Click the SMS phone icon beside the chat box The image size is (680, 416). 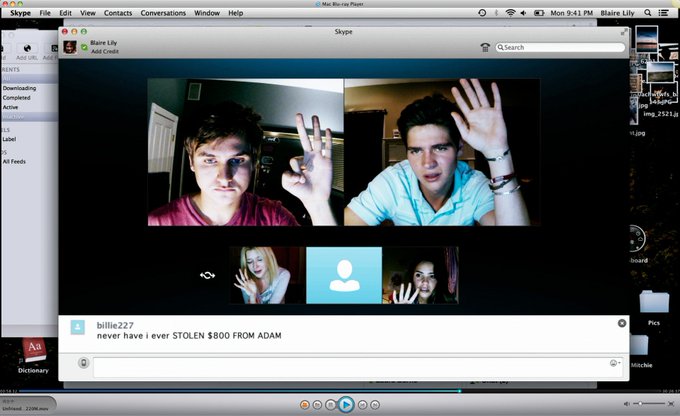[84, 363]
